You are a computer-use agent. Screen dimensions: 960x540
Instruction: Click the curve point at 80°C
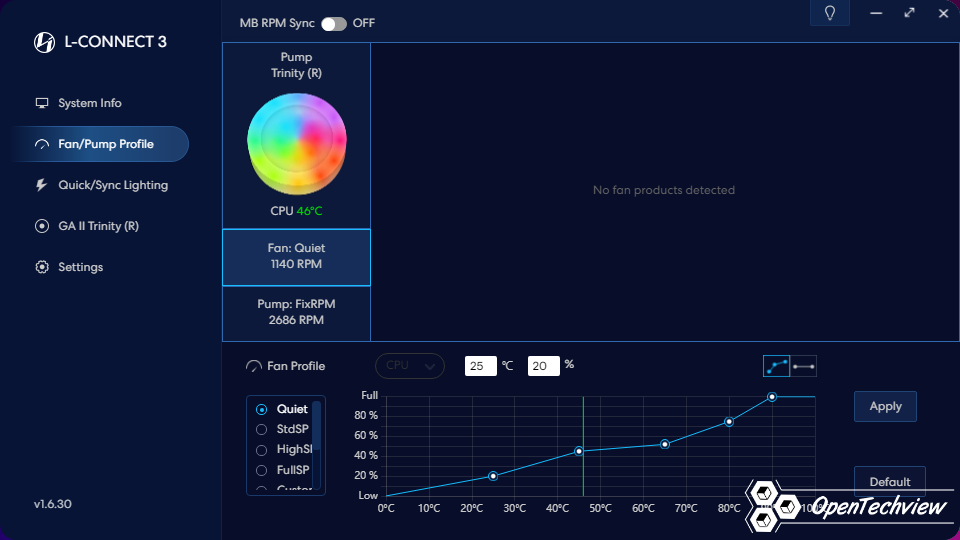[729, 422]
